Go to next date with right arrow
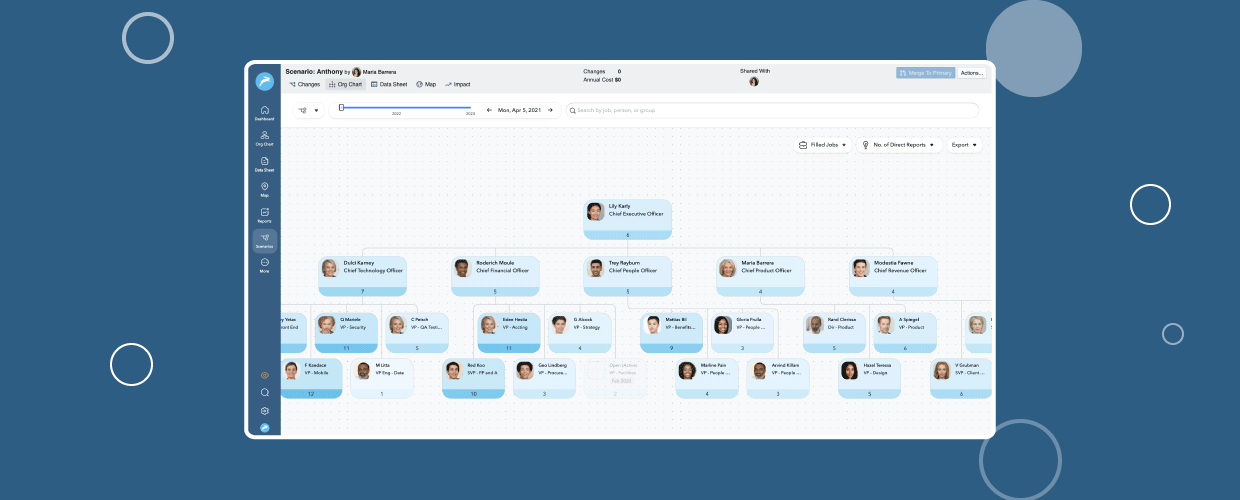 click(x=550, y=110)
